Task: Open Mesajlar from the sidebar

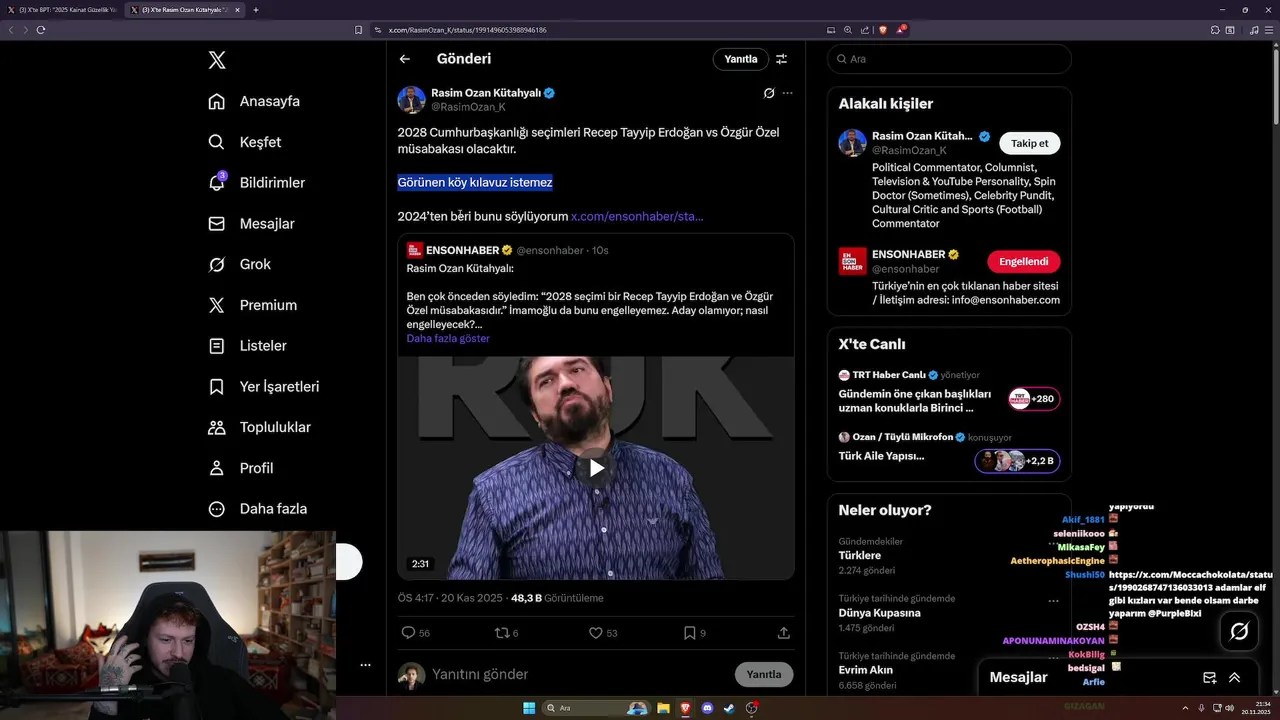Action: coord(251,224)
